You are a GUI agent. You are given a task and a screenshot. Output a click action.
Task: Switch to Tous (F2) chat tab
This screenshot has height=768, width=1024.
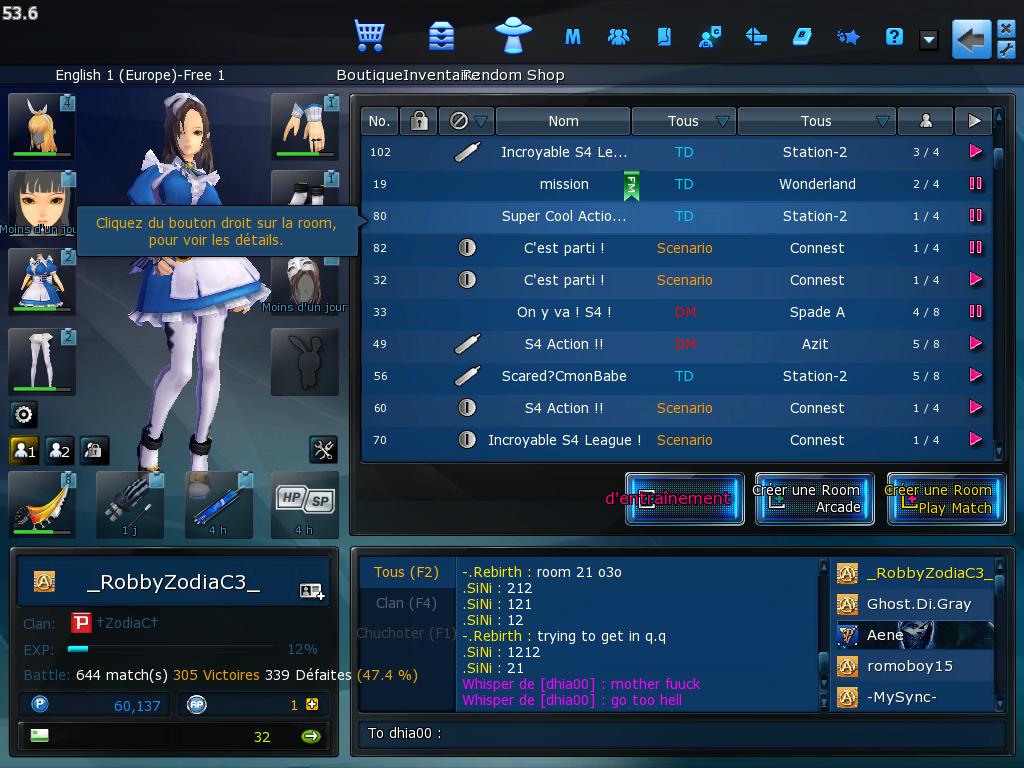[x=406, y=573]
